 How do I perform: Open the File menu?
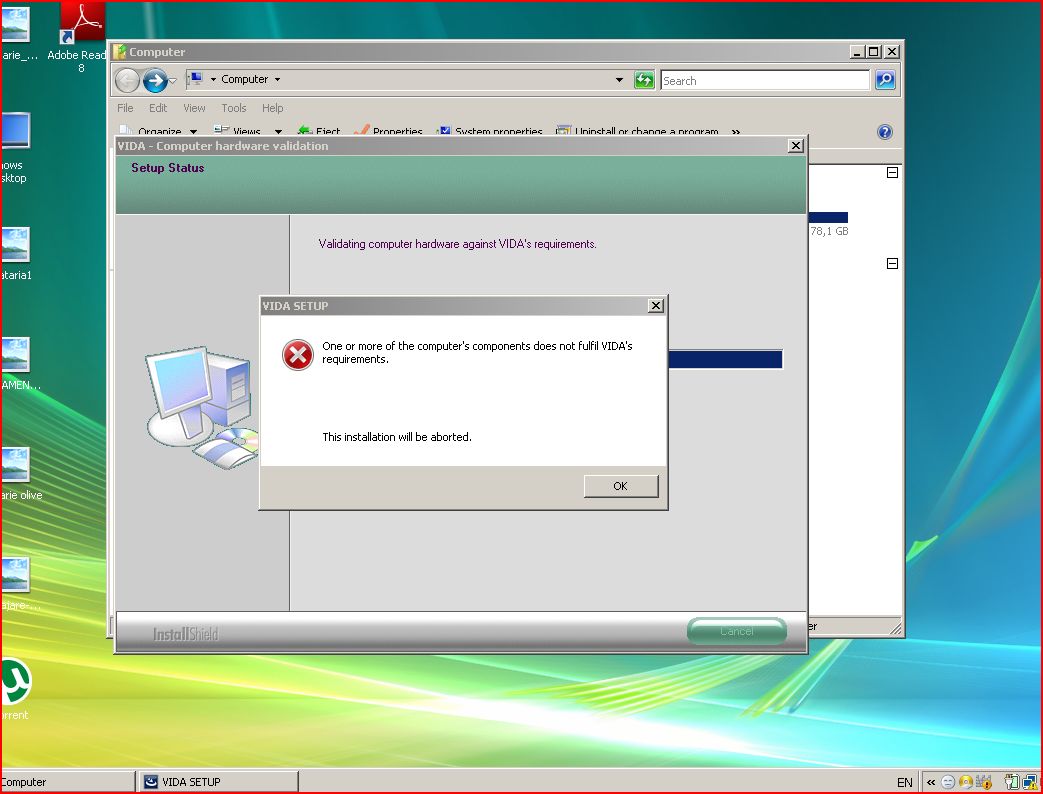pyautogui.click(x=125, y=108)
